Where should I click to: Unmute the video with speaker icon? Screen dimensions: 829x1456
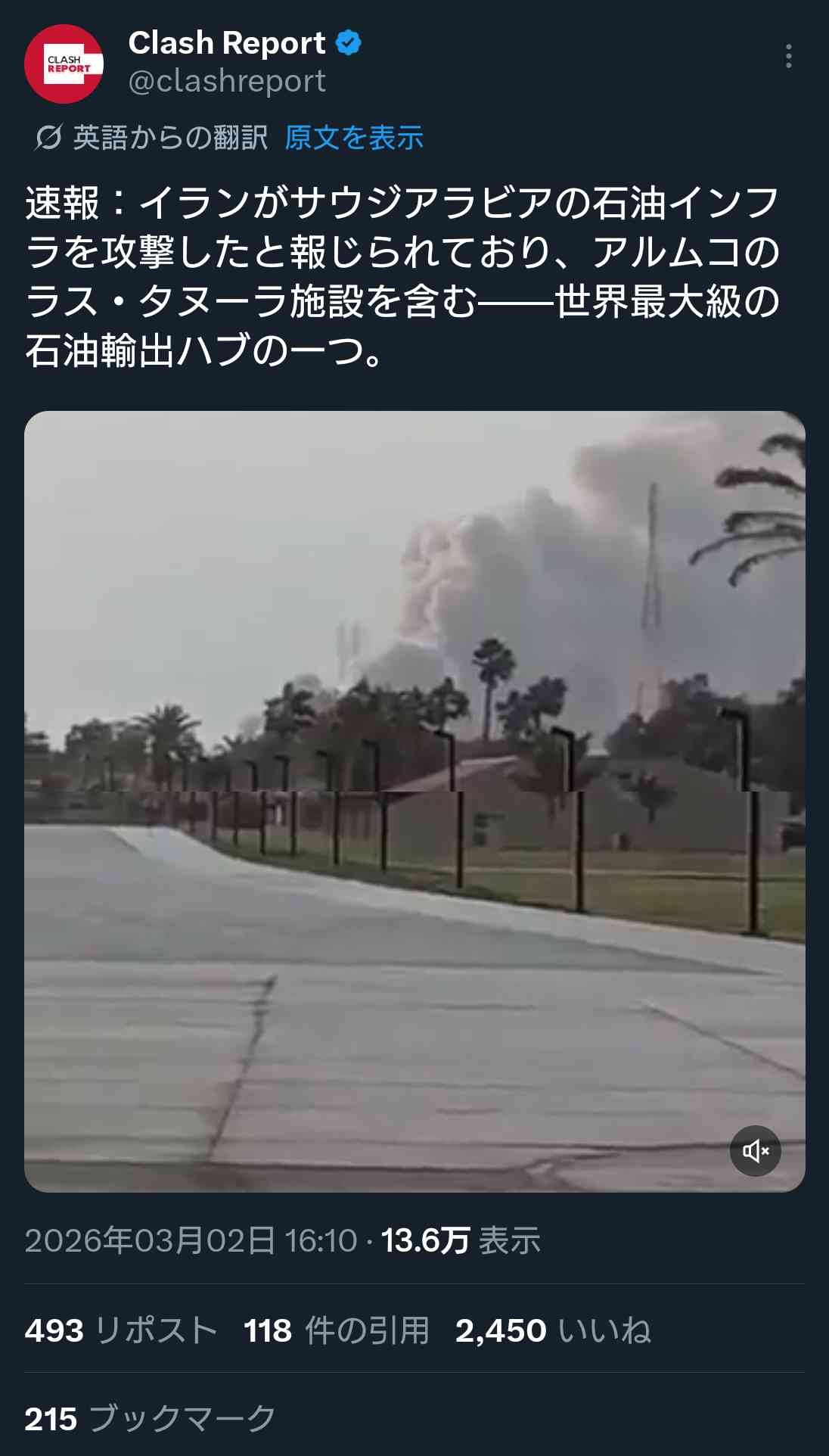(x=756, y=1151)
